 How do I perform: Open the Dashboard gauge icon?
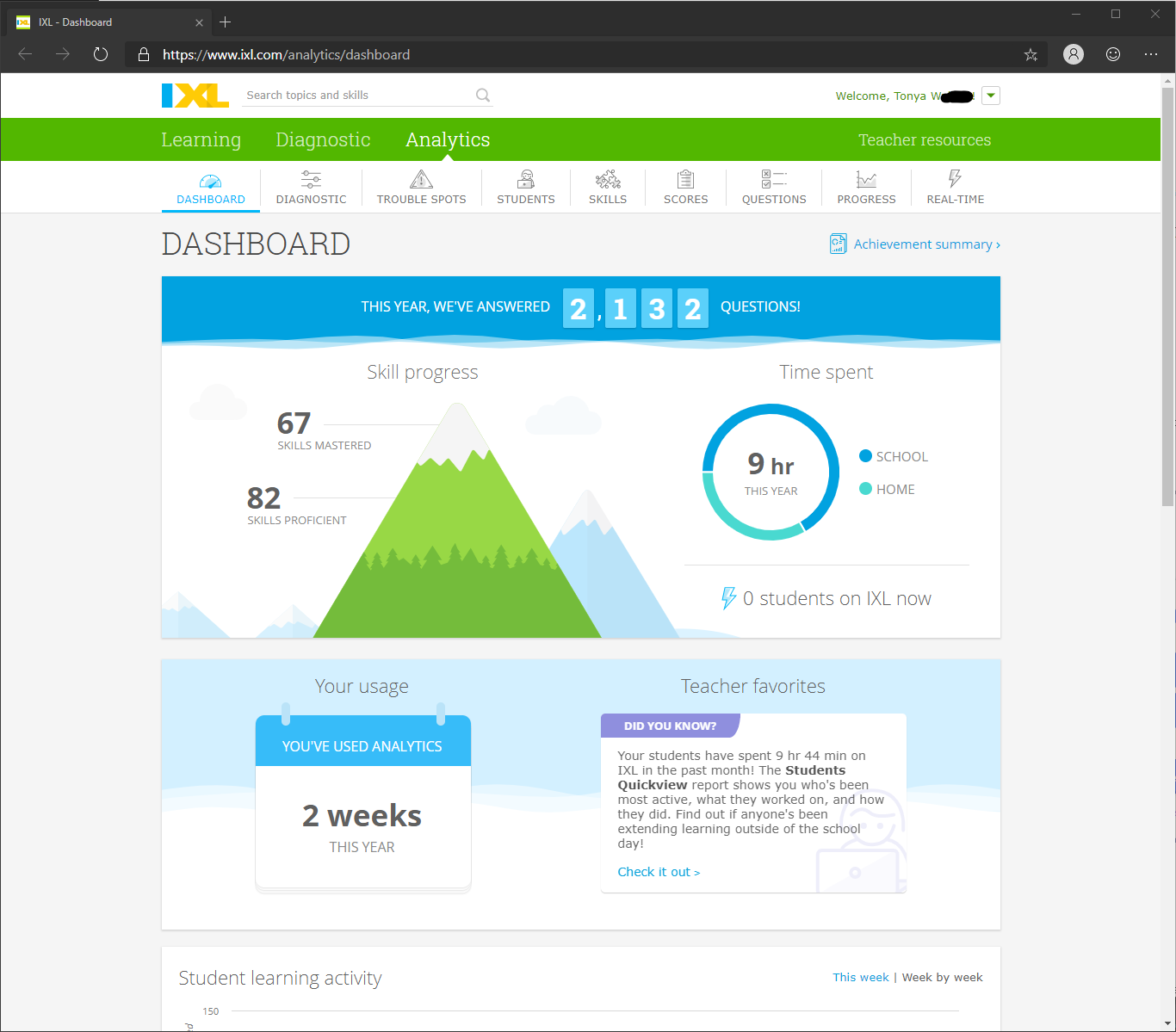[x=211, y=180]
